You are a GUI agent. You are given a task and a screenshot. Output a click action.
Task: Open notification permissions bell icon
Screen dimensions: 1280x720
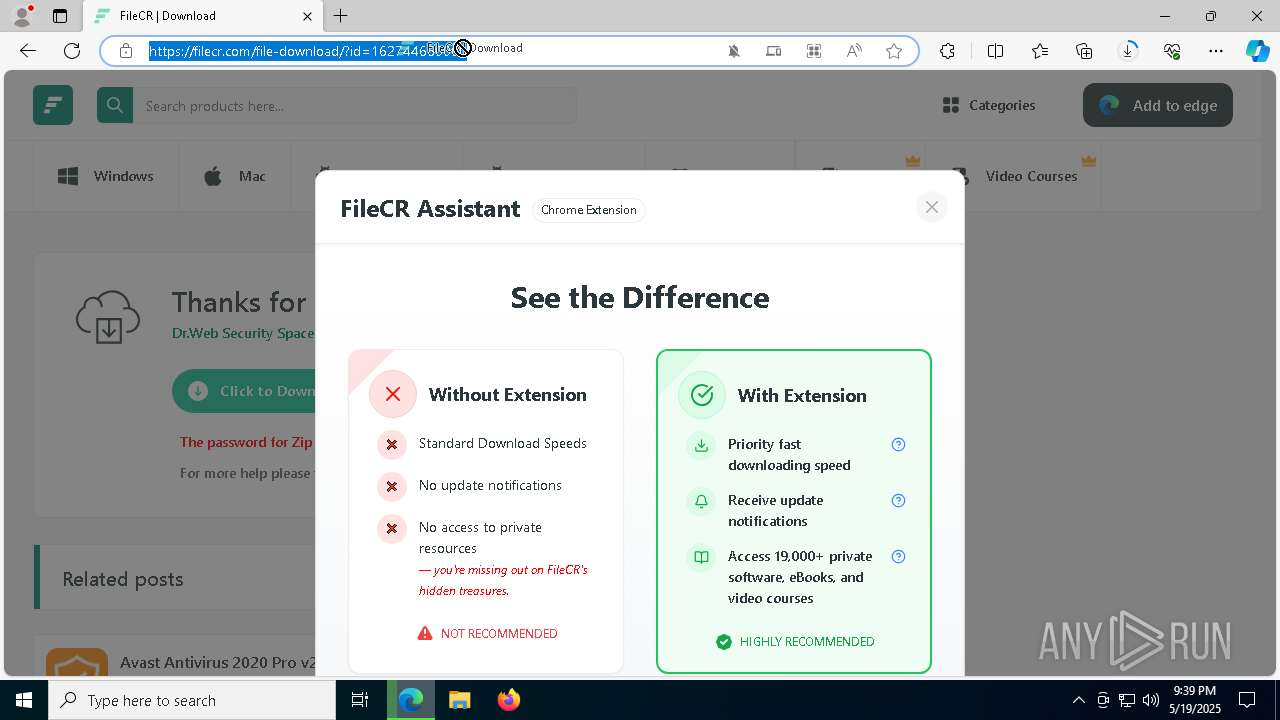coord(734,51)
